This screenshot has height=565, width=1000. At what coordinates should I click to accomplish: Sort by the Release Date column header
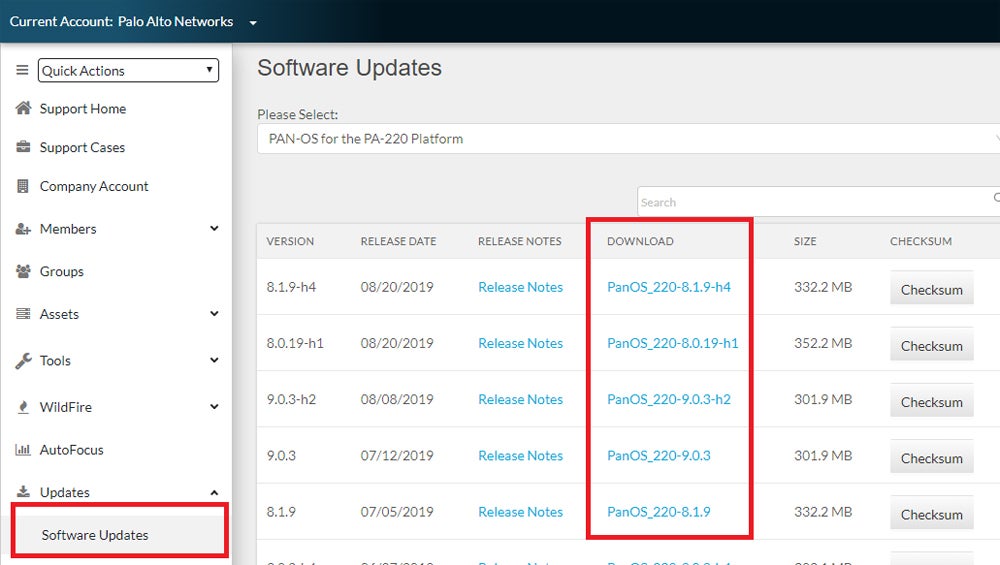(x=398, y=241)
